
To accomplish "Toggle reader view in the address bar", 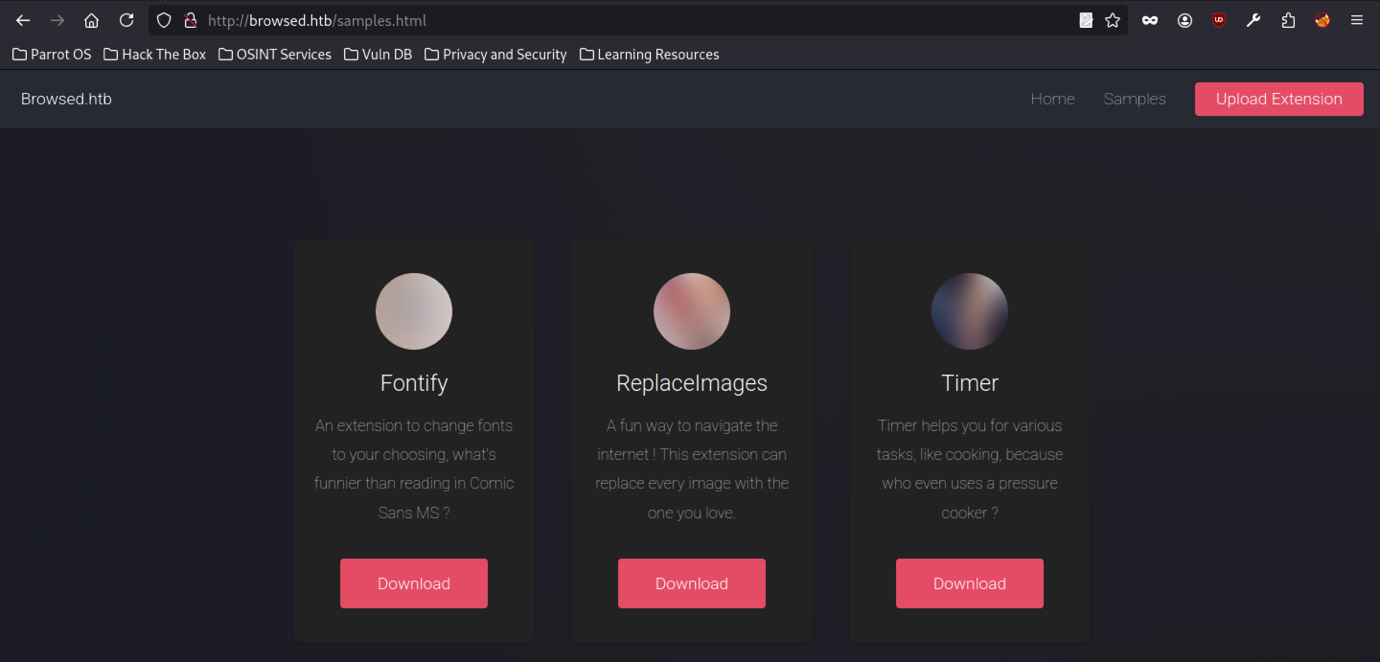I will [1086, 20].
